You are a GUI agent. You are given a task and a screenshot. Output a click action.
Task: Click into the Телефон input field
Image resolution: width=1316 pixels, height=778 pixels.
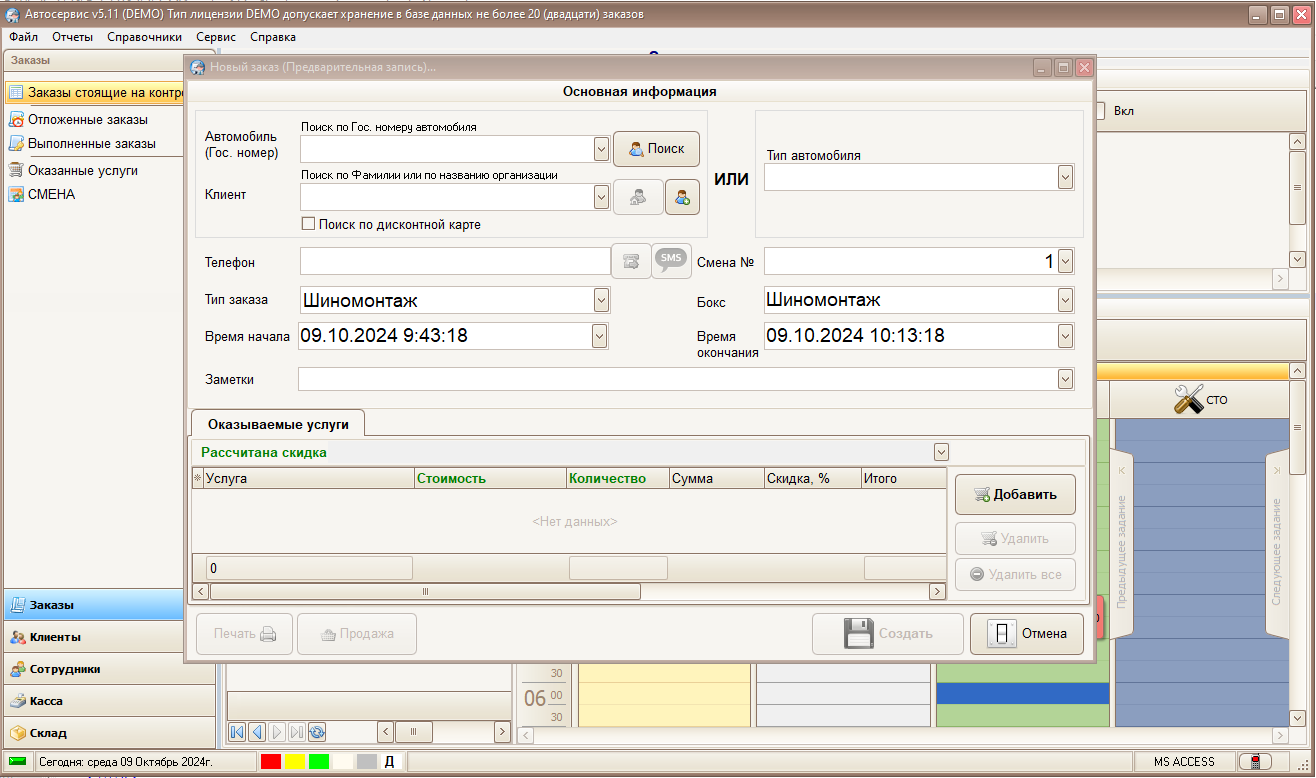(455, 262)
